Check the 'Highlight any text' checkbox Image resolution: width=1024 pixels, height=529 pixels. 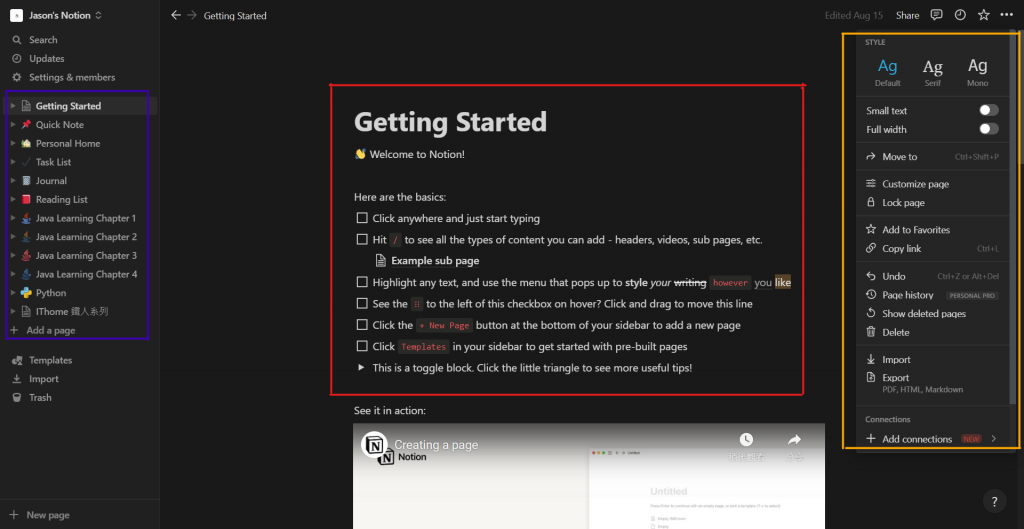362,281
